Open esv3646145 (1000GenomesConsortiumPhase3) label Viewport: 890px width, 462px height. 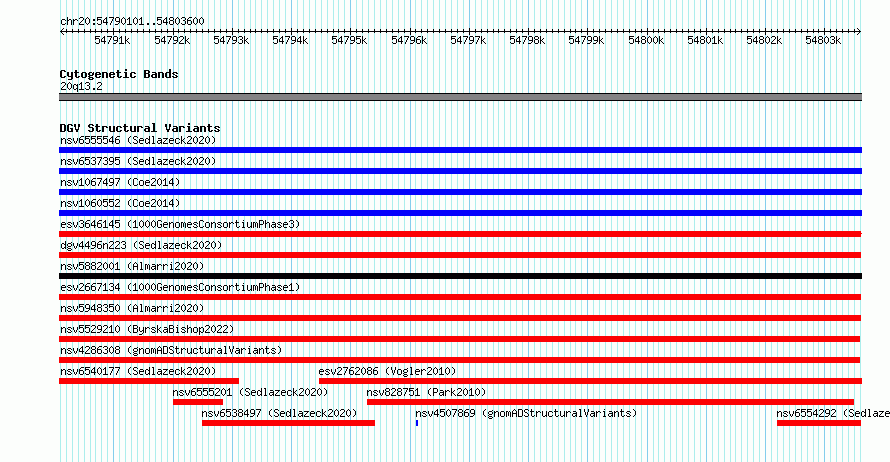(x=180, y=224)
